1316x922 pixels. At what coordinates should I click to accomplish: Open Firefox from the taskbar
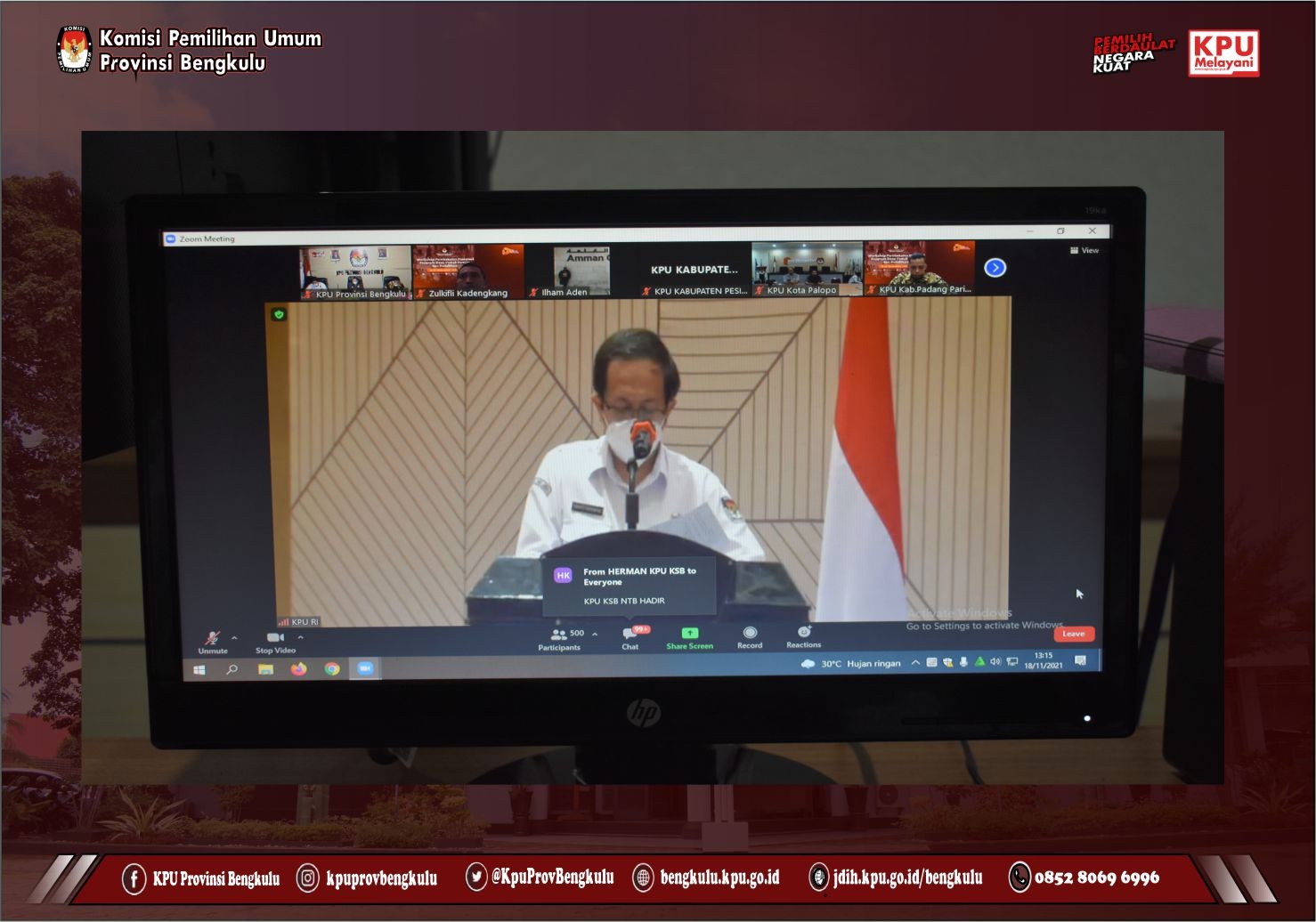tap(298, 669)
